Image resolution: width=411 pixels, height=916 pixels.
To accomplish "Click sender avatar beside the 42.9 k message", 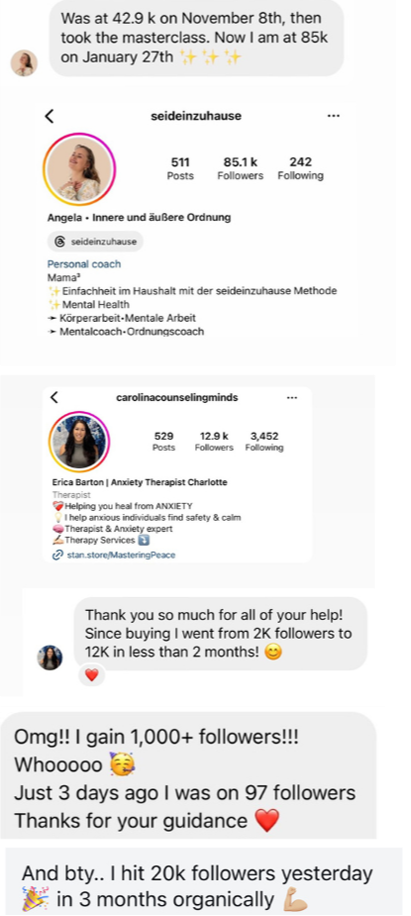I will [24, 63].
